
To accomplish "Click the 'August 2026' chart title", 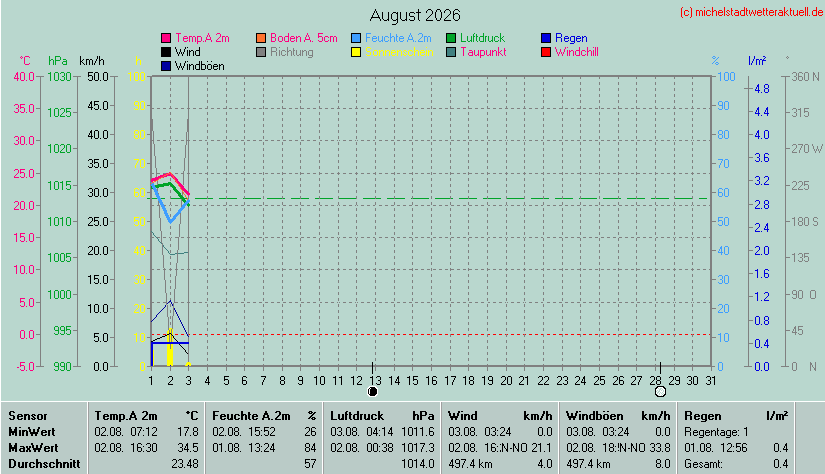I will 415,15.
